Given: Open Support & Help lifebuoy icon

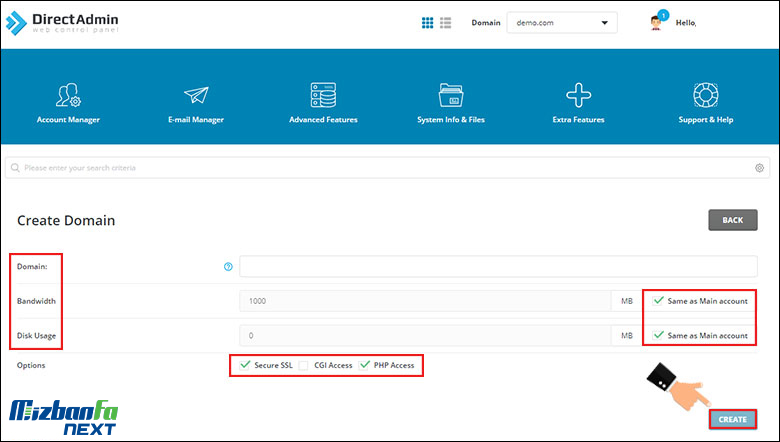Looking at the screenshot, I should (x=706, y=95).
